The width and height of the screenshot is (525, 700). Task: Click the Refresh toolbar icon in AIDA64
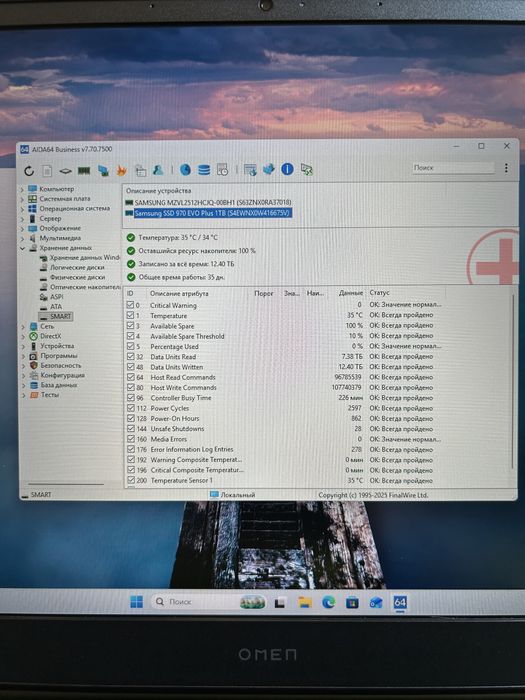coord(29,171)
